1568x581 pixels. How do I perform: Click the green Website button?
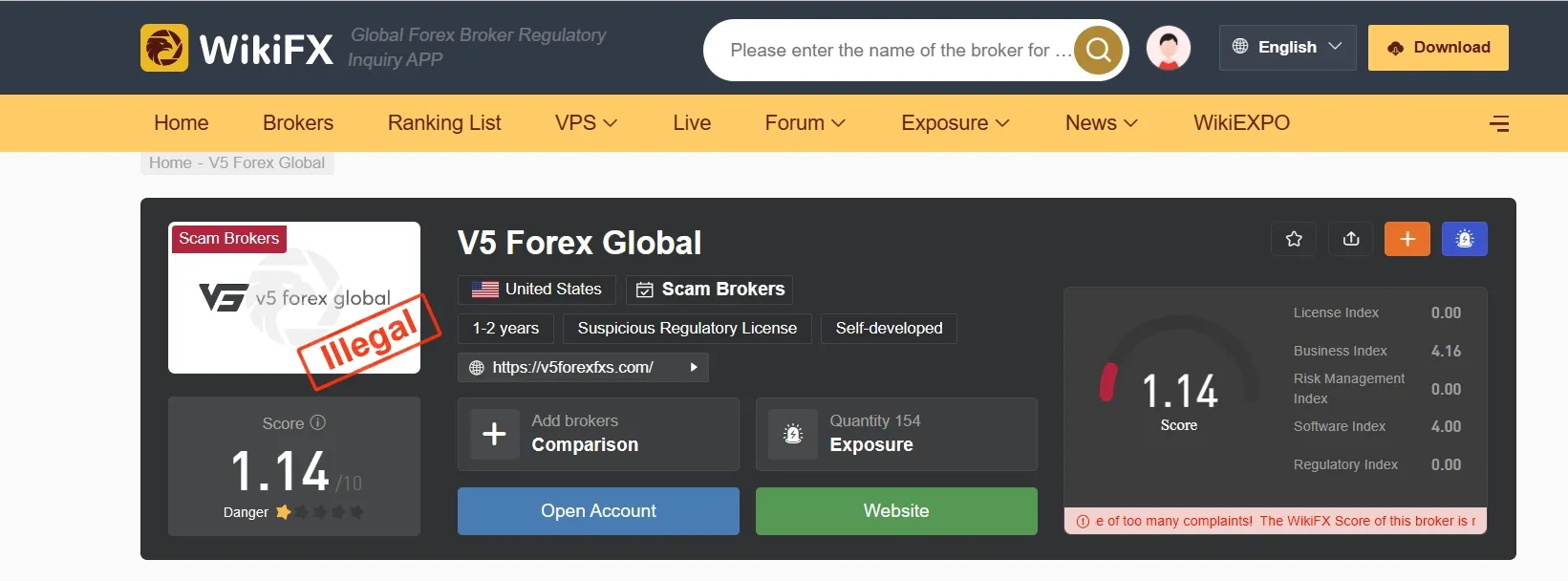tap(896, 511)
